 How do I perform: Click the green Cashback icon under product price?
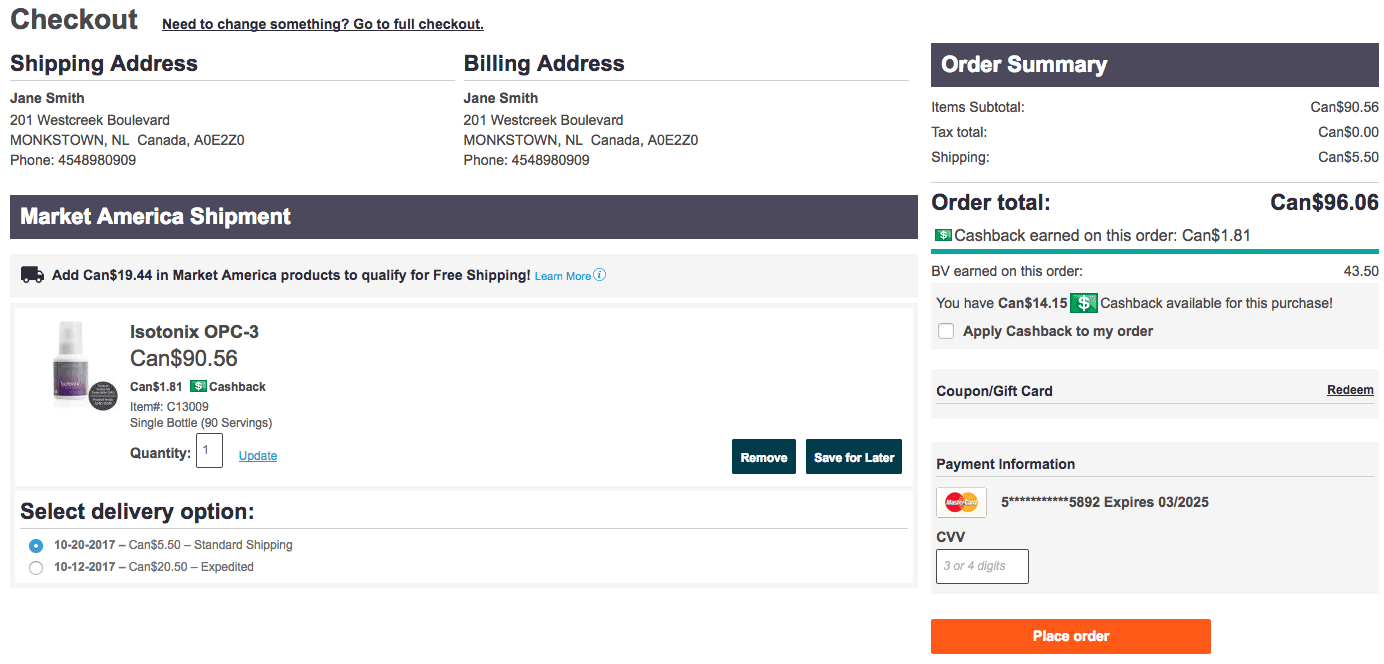pos(198,386)
